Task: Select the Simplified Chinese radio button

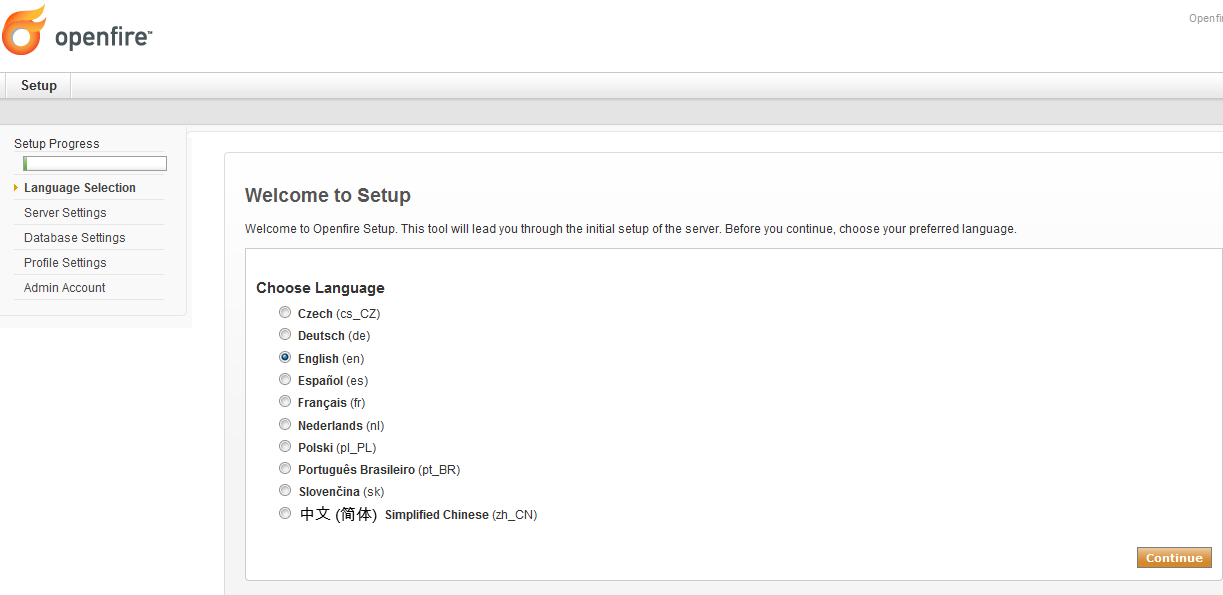Action: 285,514
